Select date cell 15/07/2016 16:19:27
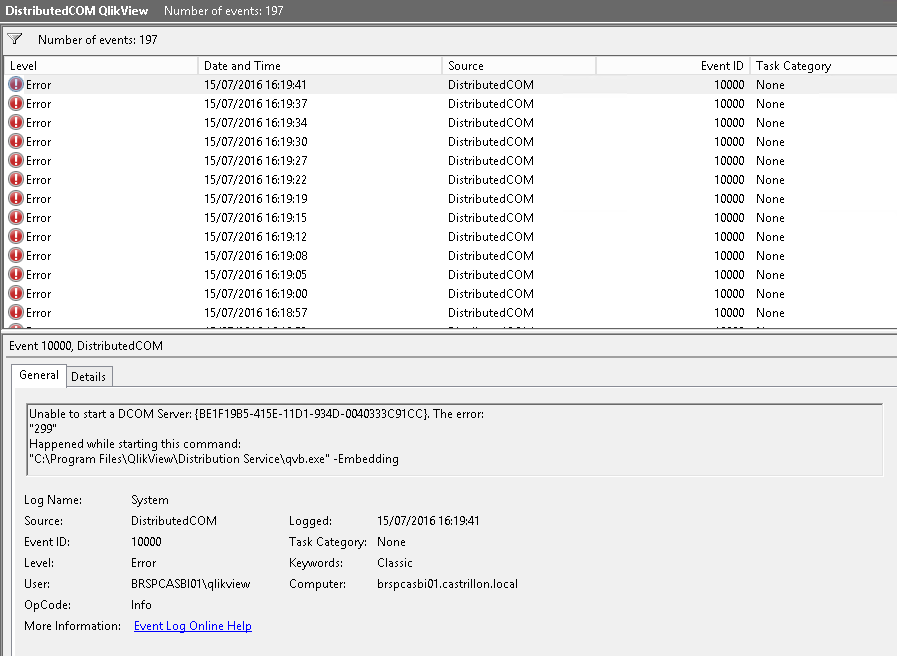The width and height of the screenshot is (897, 656). [x=255, y=160]
